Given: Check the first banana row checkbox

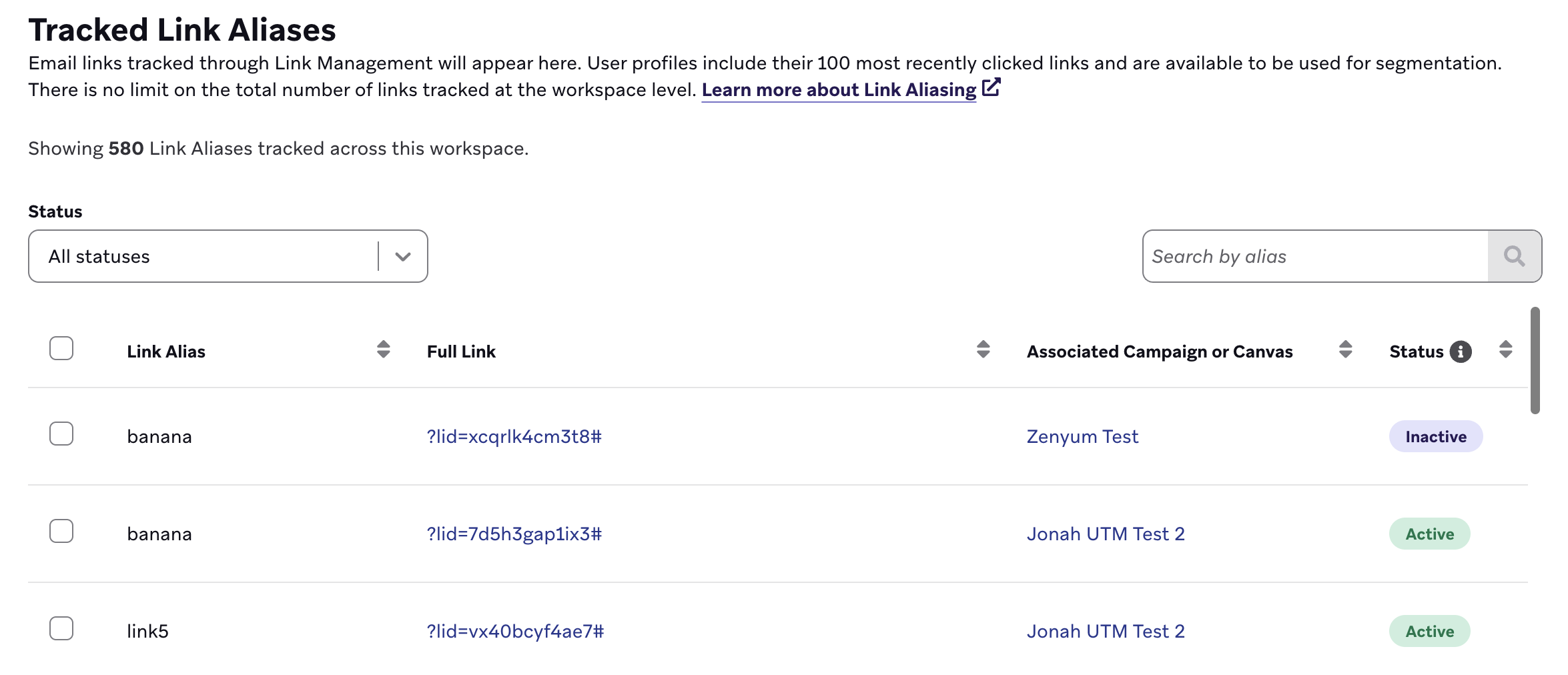Looking at the screenshot, I should tap(61, 435).
